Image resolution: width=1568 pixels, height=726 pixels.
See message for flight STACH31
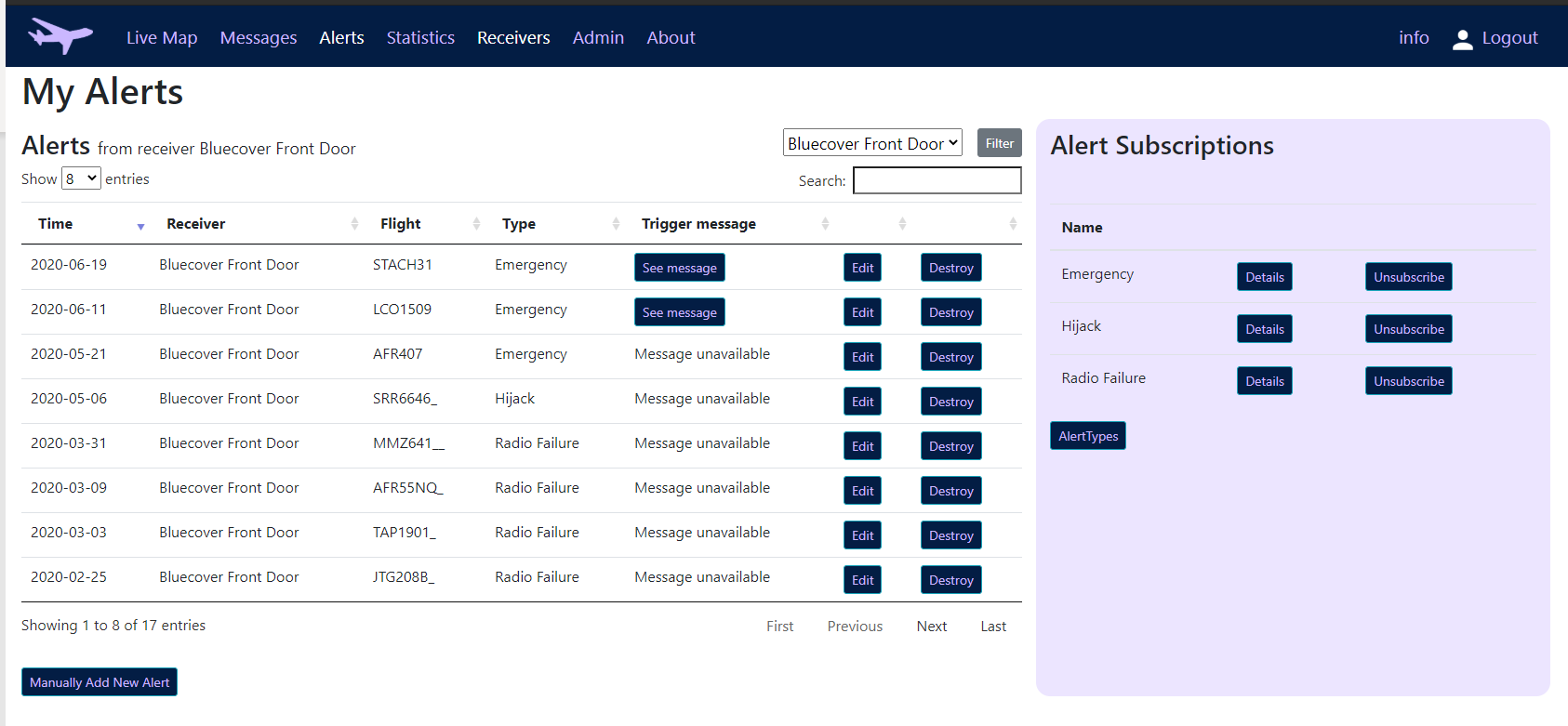679,268
